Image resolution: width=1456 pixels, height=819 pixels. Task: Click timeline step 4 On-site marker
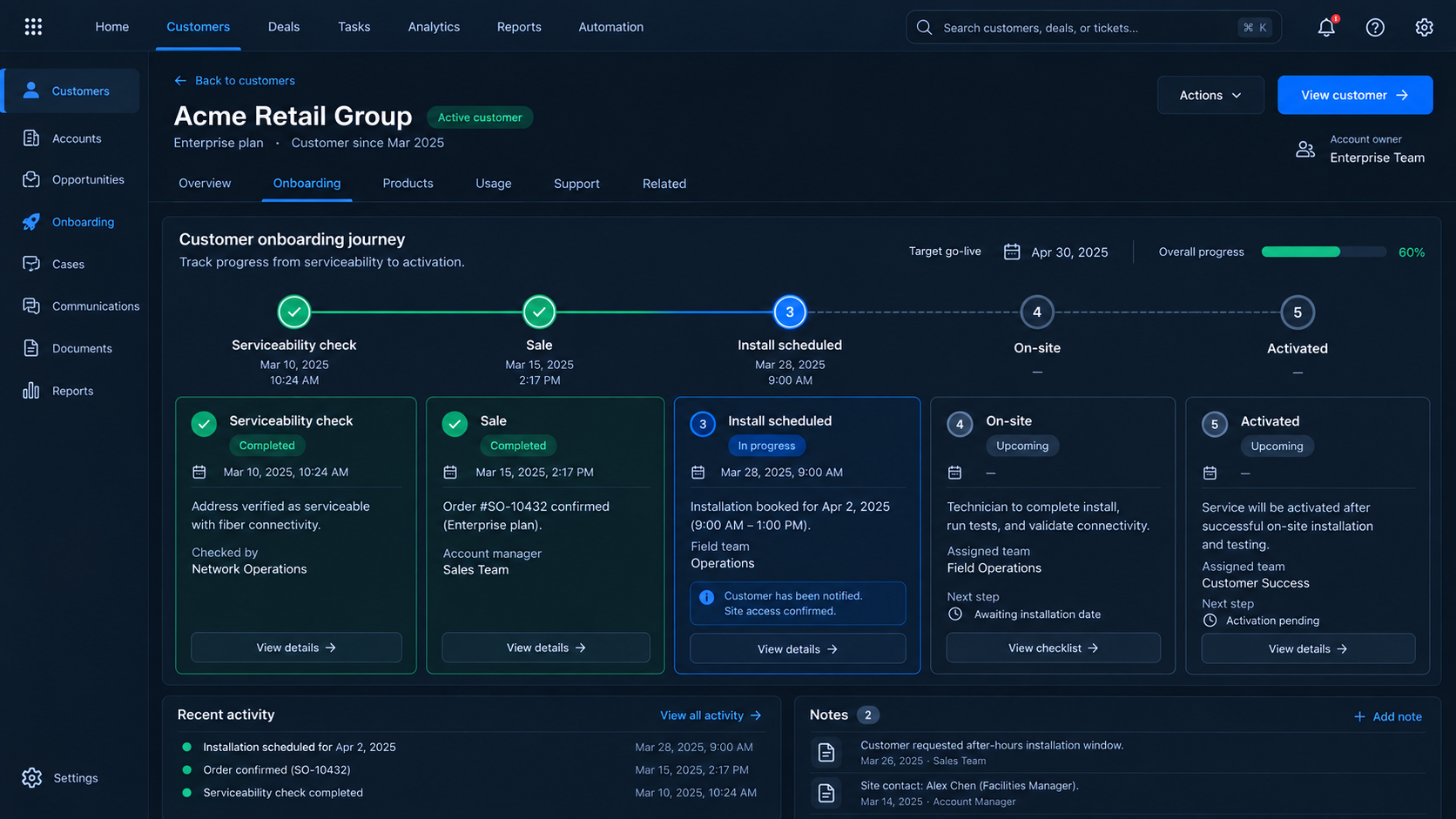coord(1037,312)
